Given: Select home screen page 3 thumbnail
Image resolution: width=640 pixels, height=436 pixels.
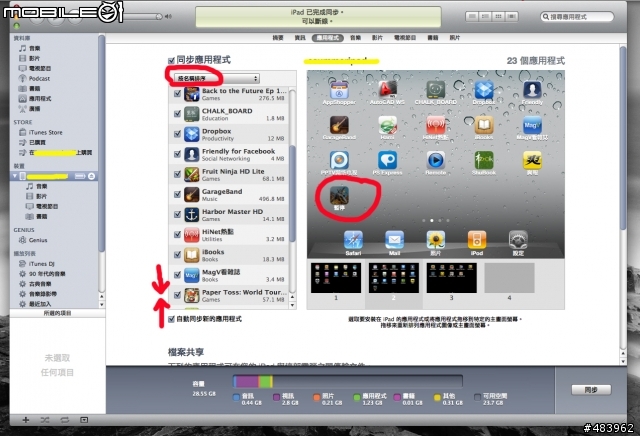Looking at the screenshot, I should [451, 278].
